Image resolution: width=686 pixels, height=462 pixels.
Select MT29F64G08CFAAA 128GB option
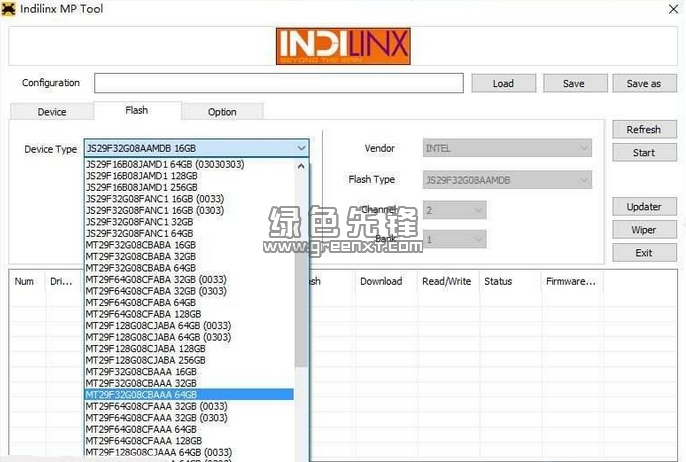[x=189, y=441]
